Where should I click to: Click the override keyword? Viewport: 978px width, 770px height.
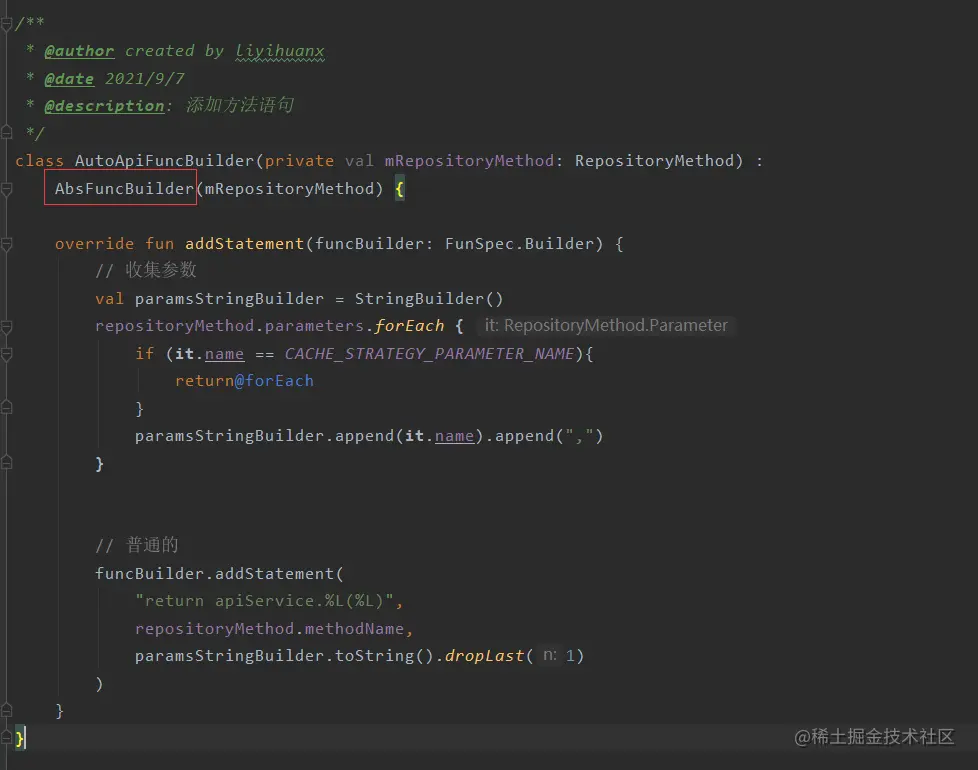click(94, 244)
